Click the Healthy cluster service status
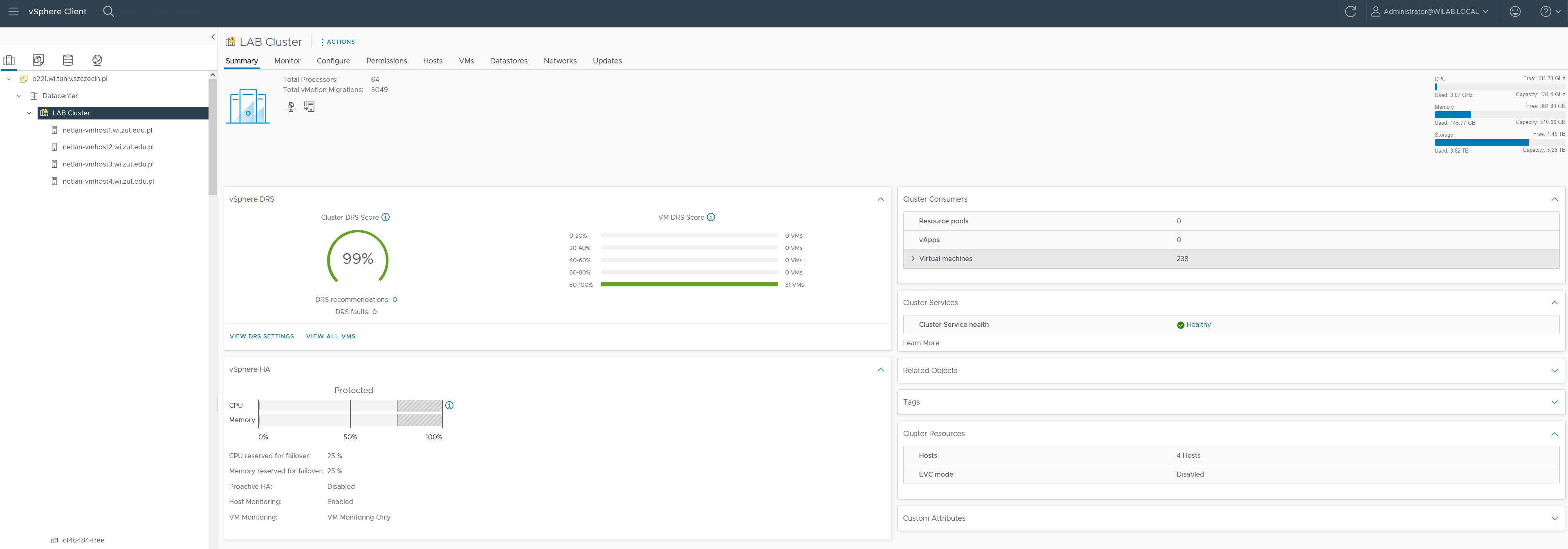1568x549 pixels. (1198, 325)
